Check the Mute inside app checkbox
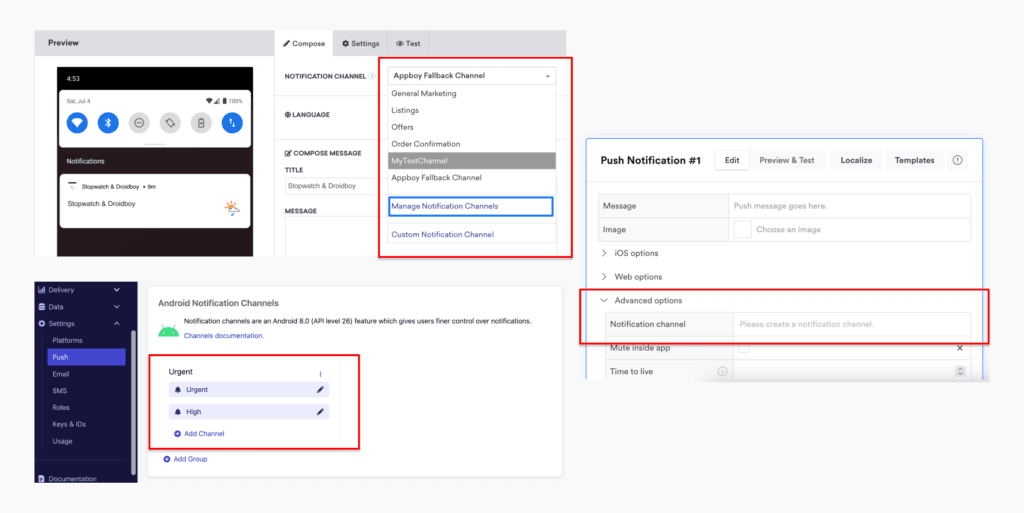 coord(742,348)
